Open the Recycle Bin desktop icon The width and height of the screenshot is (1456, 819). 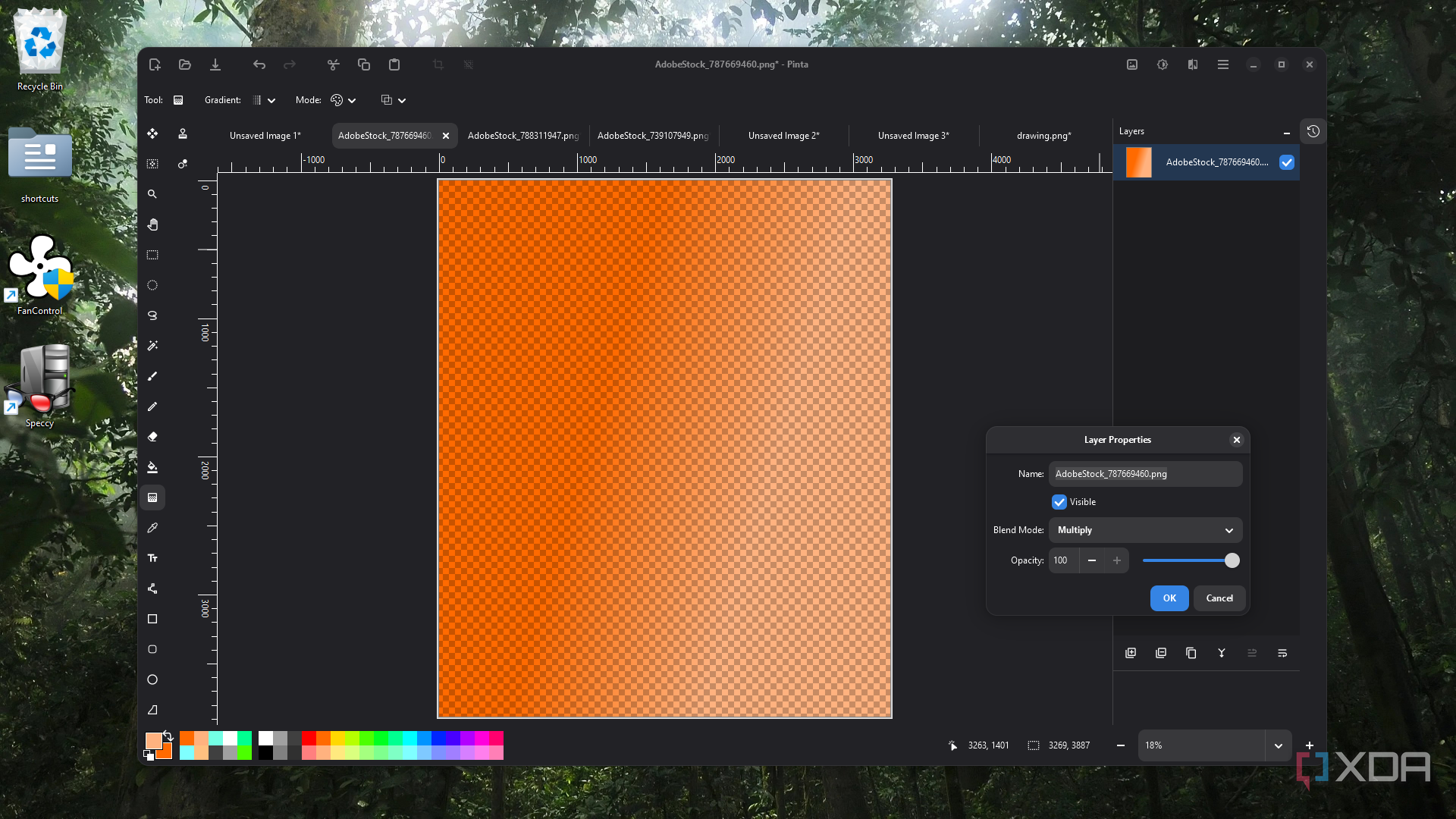(x=40, y=50)
